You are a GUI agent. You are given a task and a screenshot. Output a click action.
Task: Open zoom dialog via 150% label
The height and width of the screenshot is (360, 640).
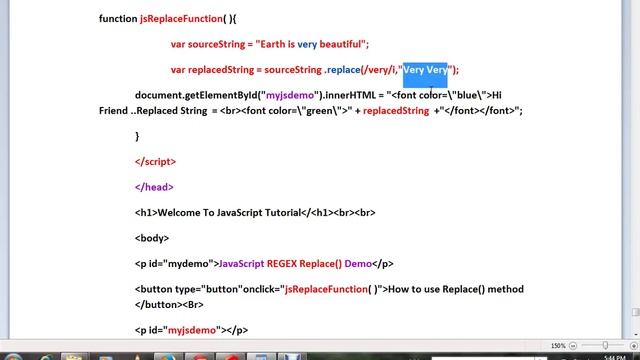click(558, 346)
